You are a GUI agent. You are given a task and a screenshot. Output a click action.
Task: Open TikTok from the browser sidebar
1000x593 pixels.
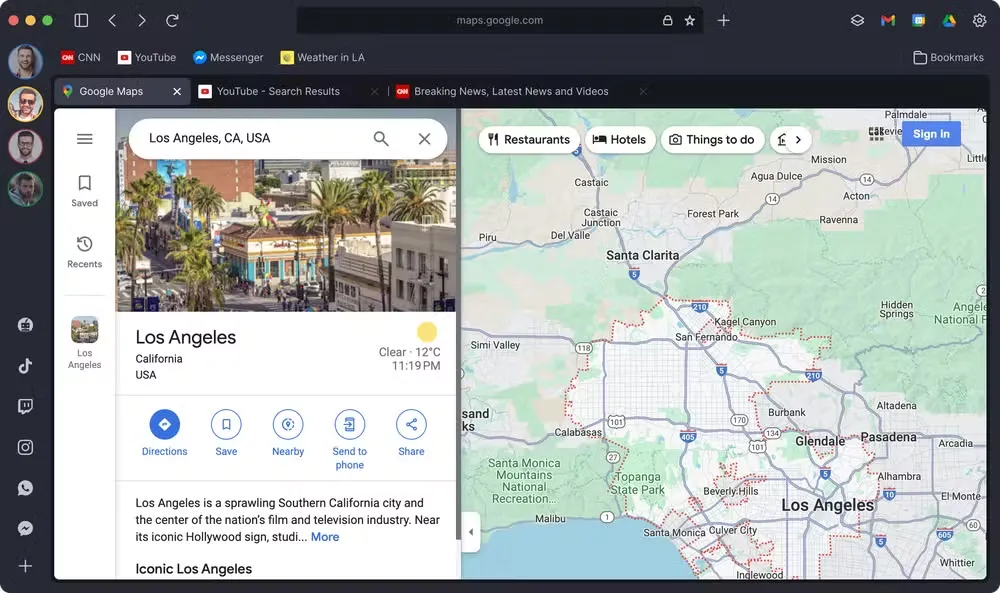pyautogui.click(x=26, y=366)
